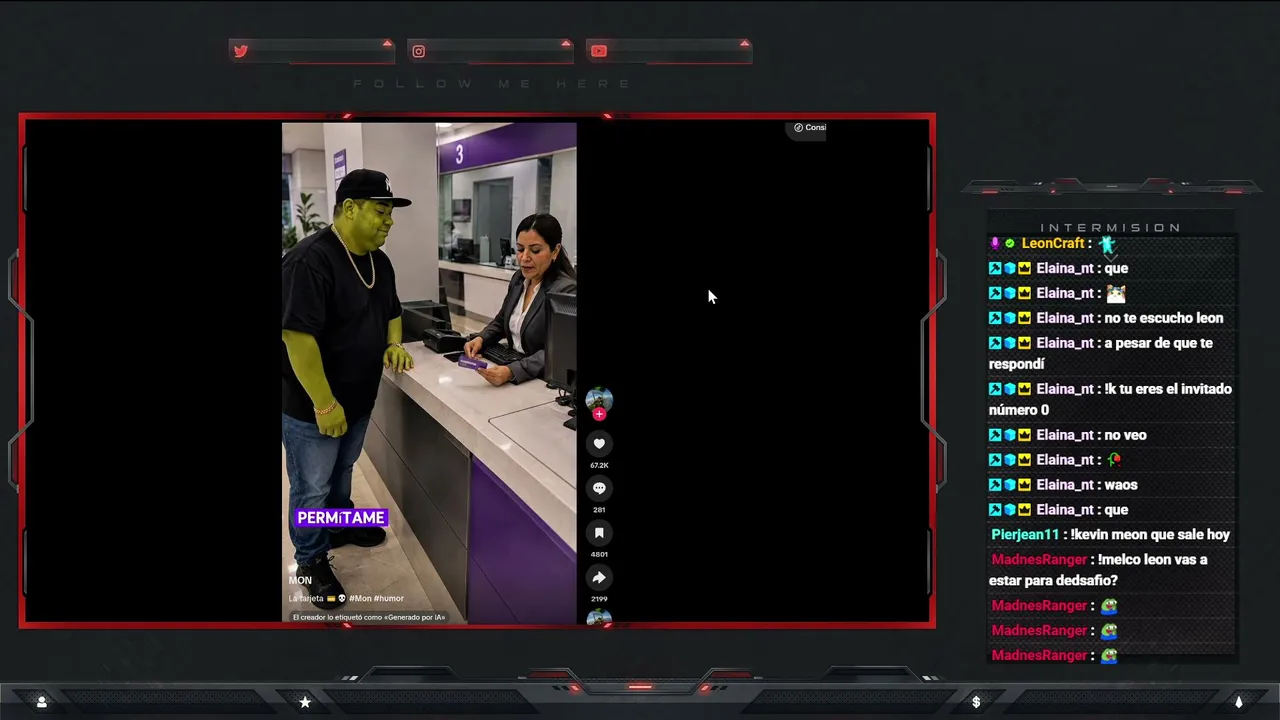Click the crown badge on the 'waos' message
The image size is (1280, 720).
pos(1024,485)
